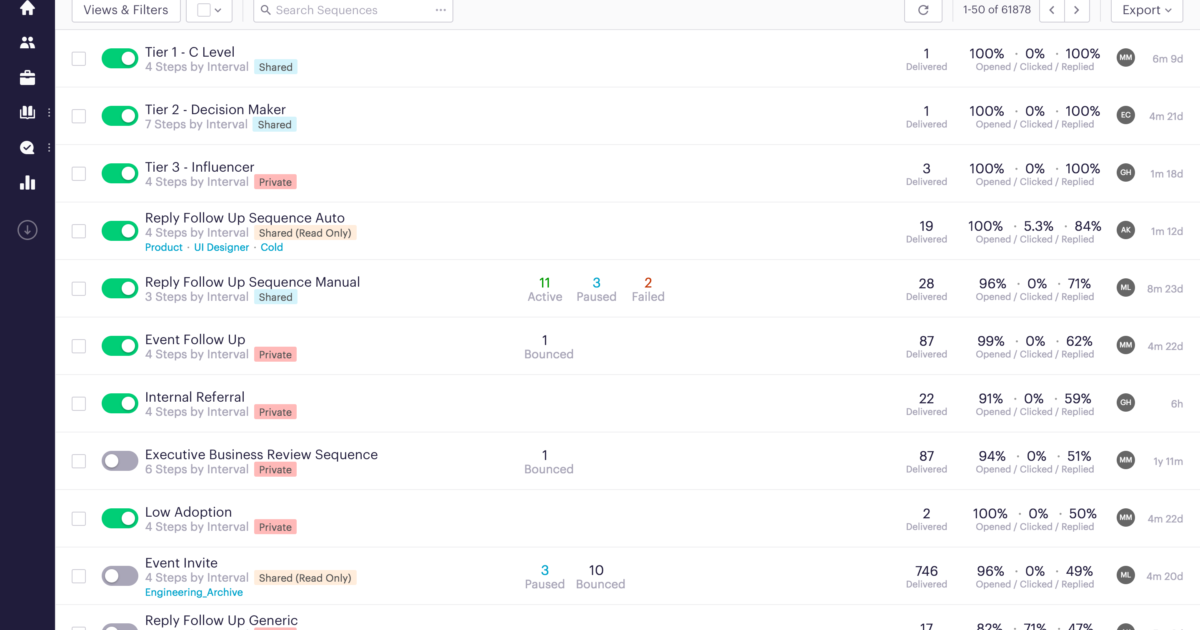1200x630 pixels.
Task: Select the Sequences chat bubble icon
Action: [x=26, y=147]
